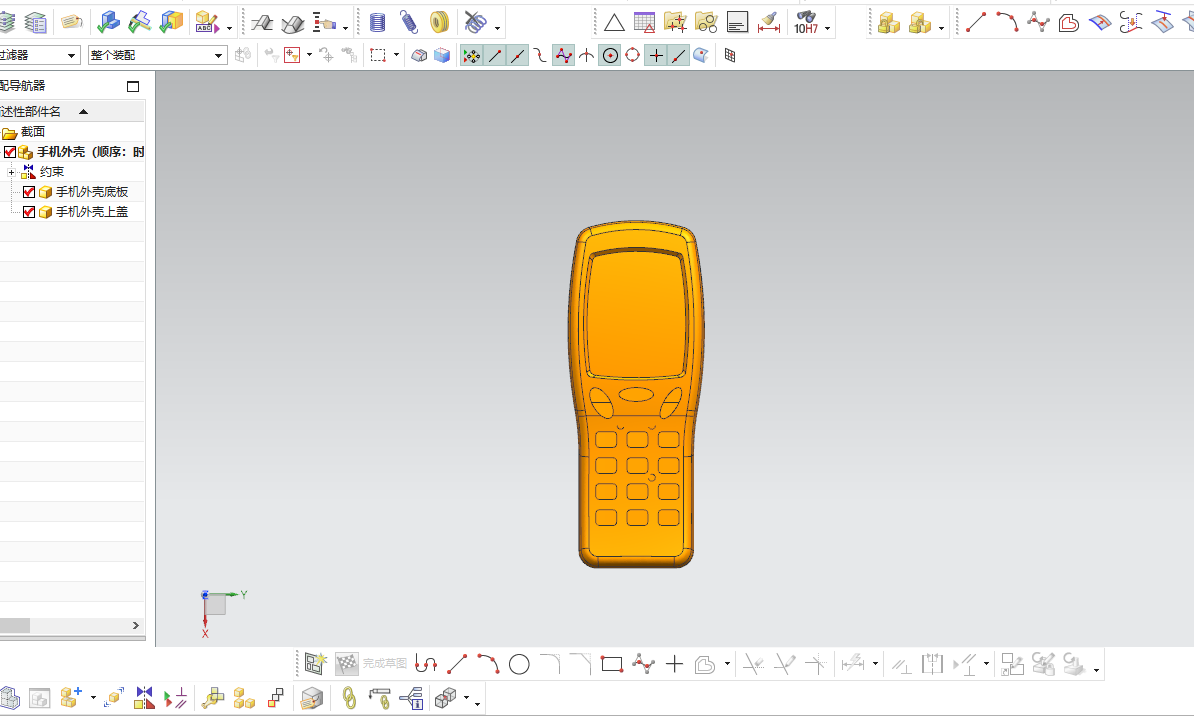Select the rectangle sketch tool

tap(611, 665)
